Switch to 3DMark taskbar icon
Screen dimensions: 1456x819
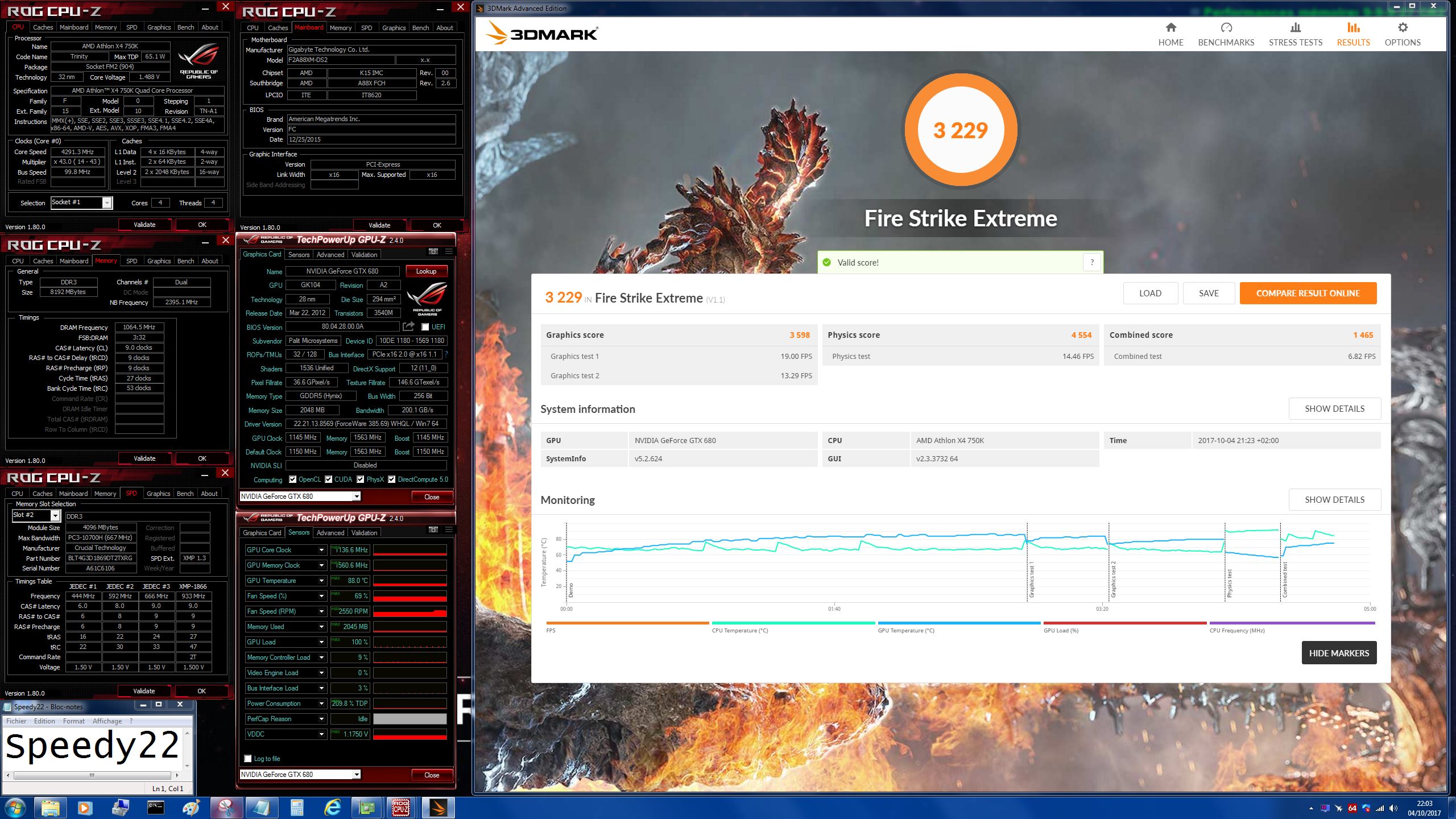[x=439, y=808]
